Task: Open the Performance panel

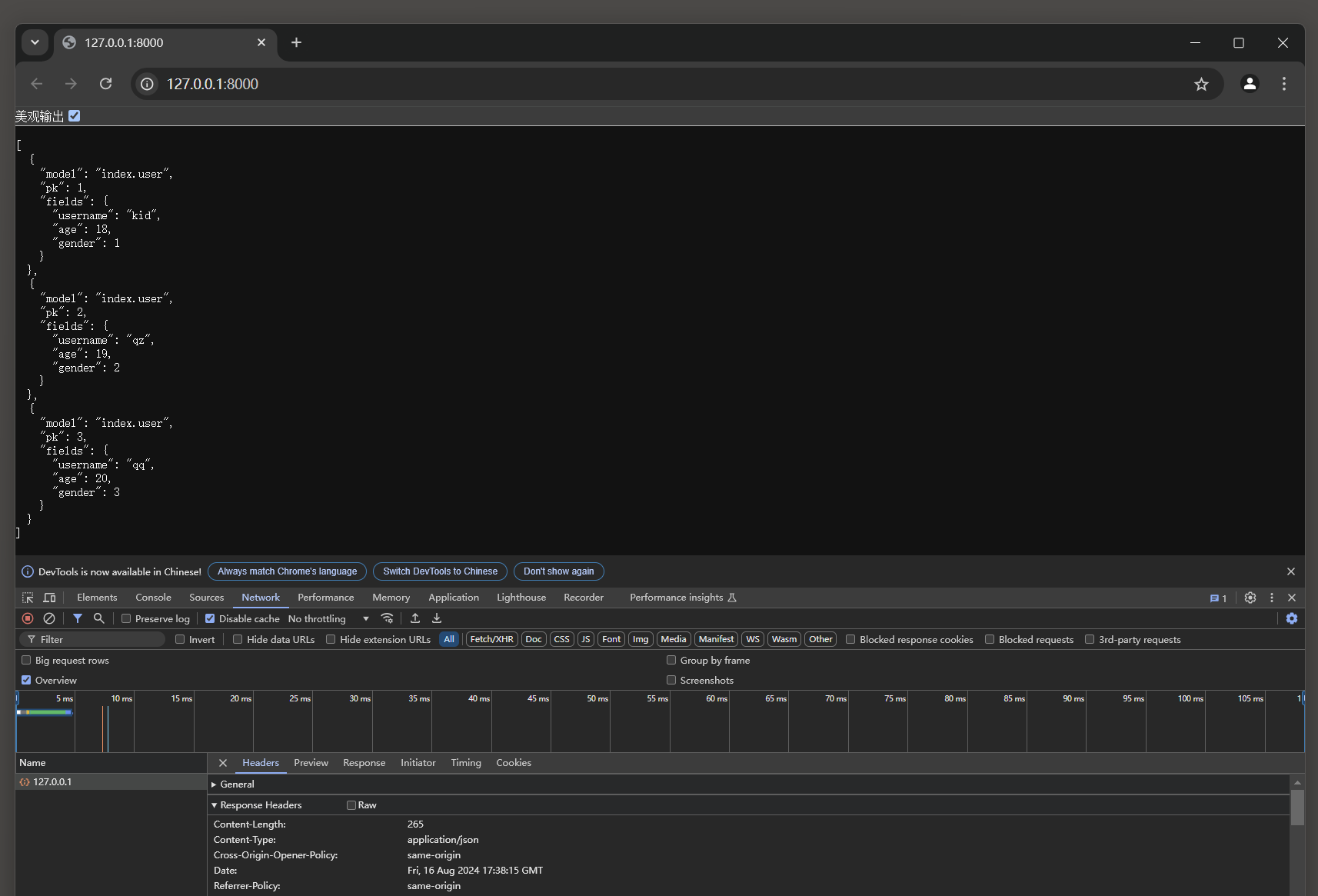Action: pyautogui.click(x=326, y=598)
